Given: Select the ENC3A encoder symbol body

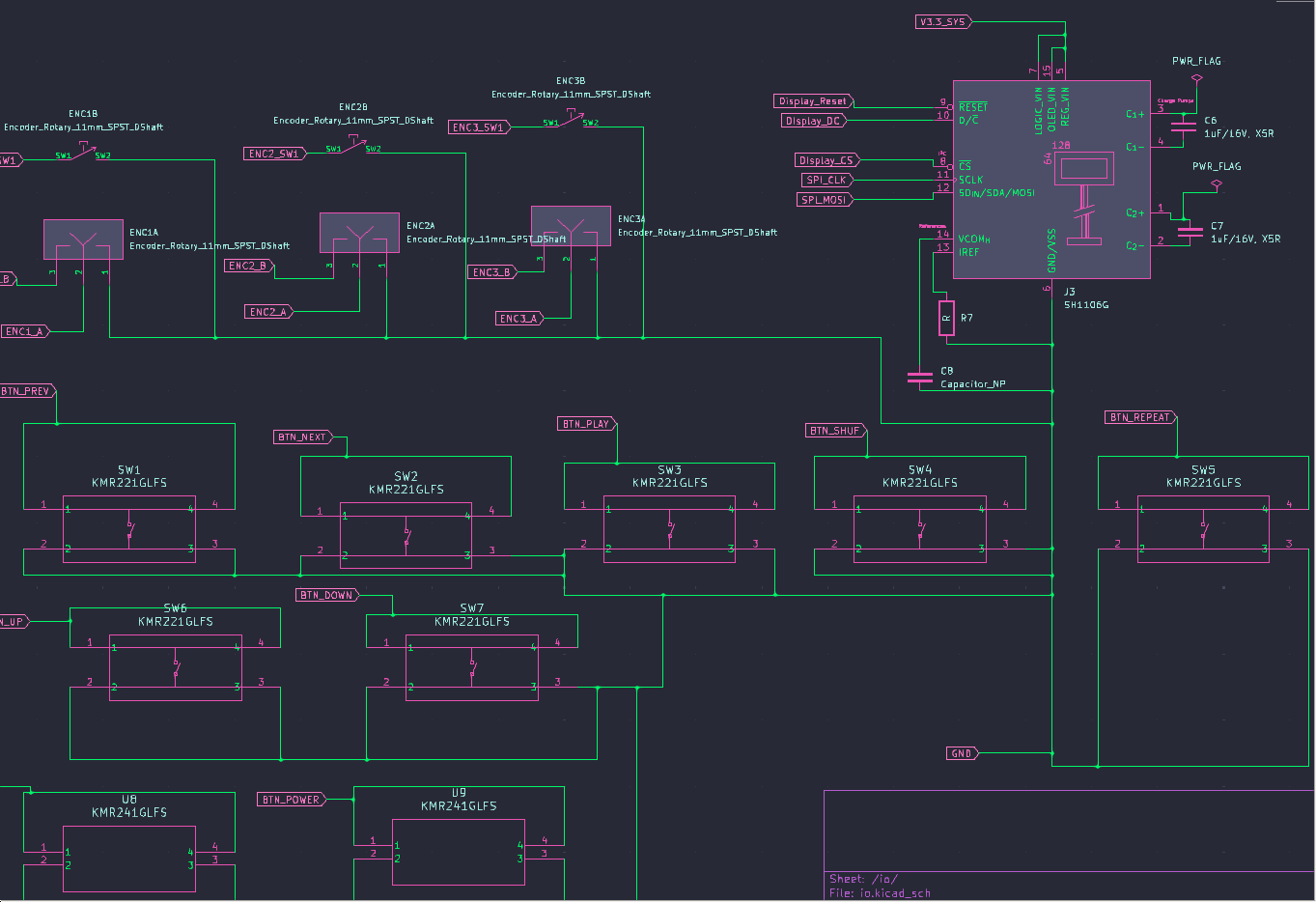Looking at the screenshot, I should (x=571, y=226).
